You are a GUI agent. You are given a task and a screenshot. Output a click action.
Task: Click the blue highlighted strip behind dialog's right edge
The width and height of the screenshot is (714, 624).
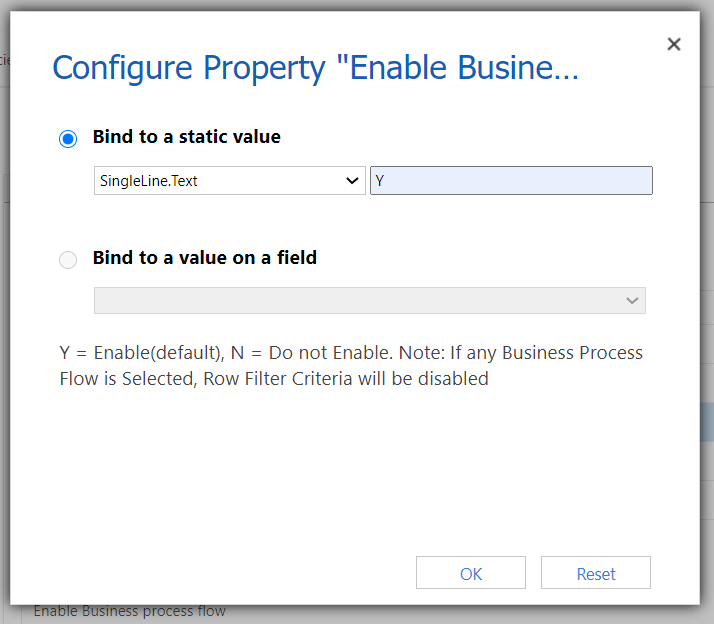coord(707,421)
